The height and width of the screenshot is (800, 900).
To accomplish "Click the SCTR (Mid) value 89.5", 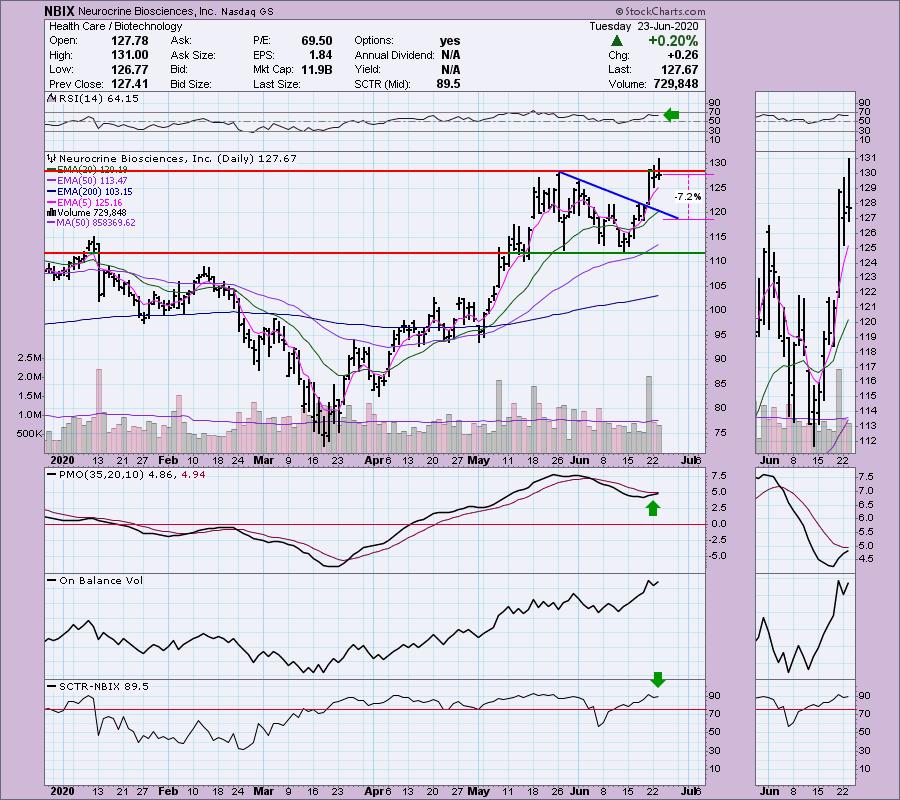I will pyautogui.click(x=448, y=84).
